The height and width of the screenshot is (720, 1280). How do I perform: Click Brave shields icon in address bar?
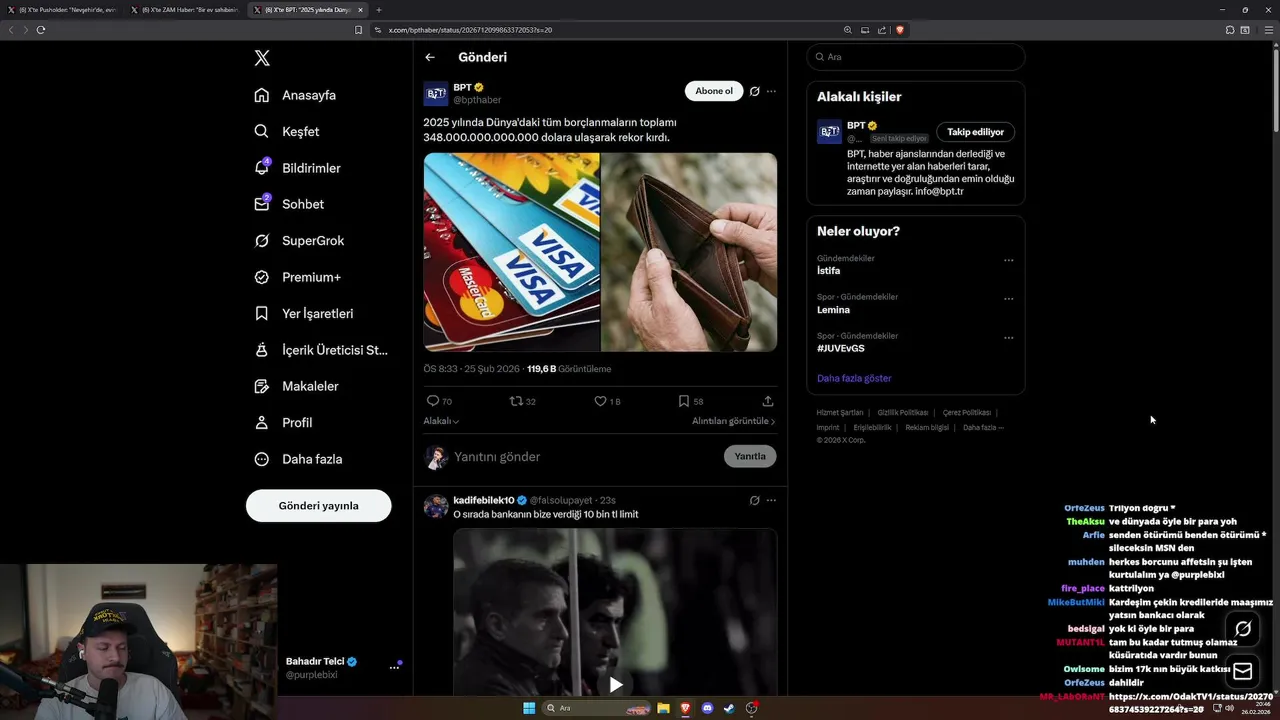coord(900,30)
